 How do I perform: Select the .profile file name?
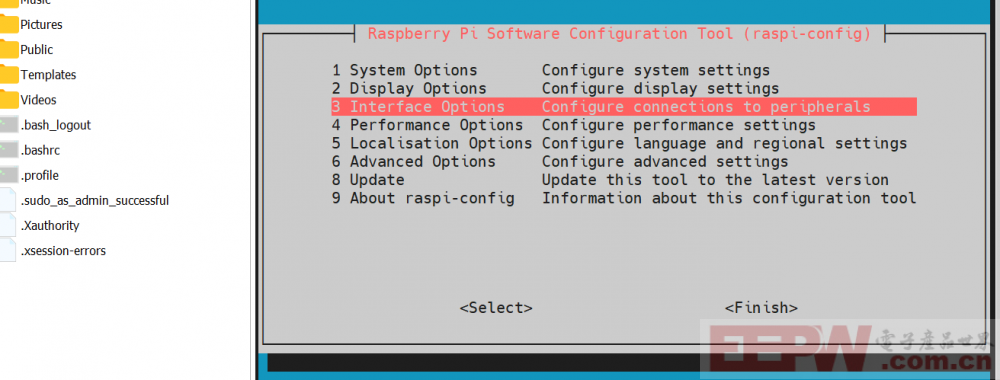40,175
